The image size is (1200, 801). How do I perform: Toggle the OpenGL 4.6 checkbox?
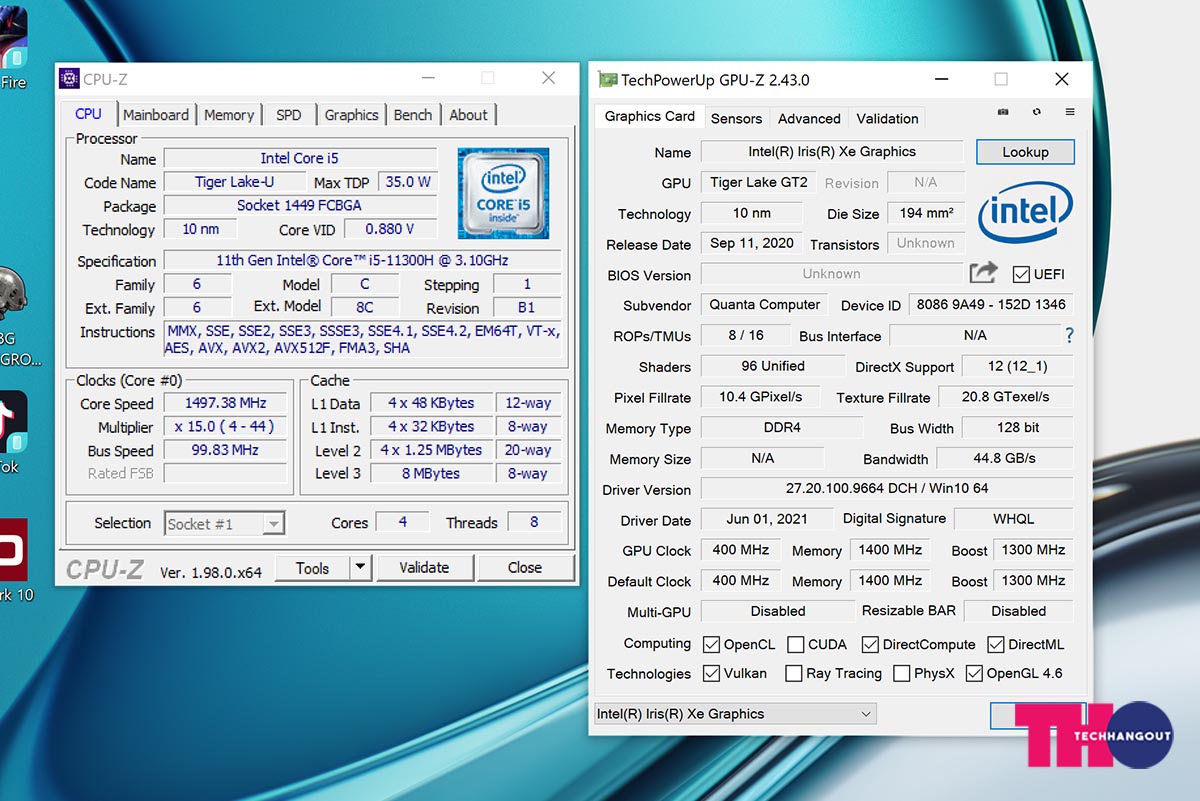pos(974,673)
